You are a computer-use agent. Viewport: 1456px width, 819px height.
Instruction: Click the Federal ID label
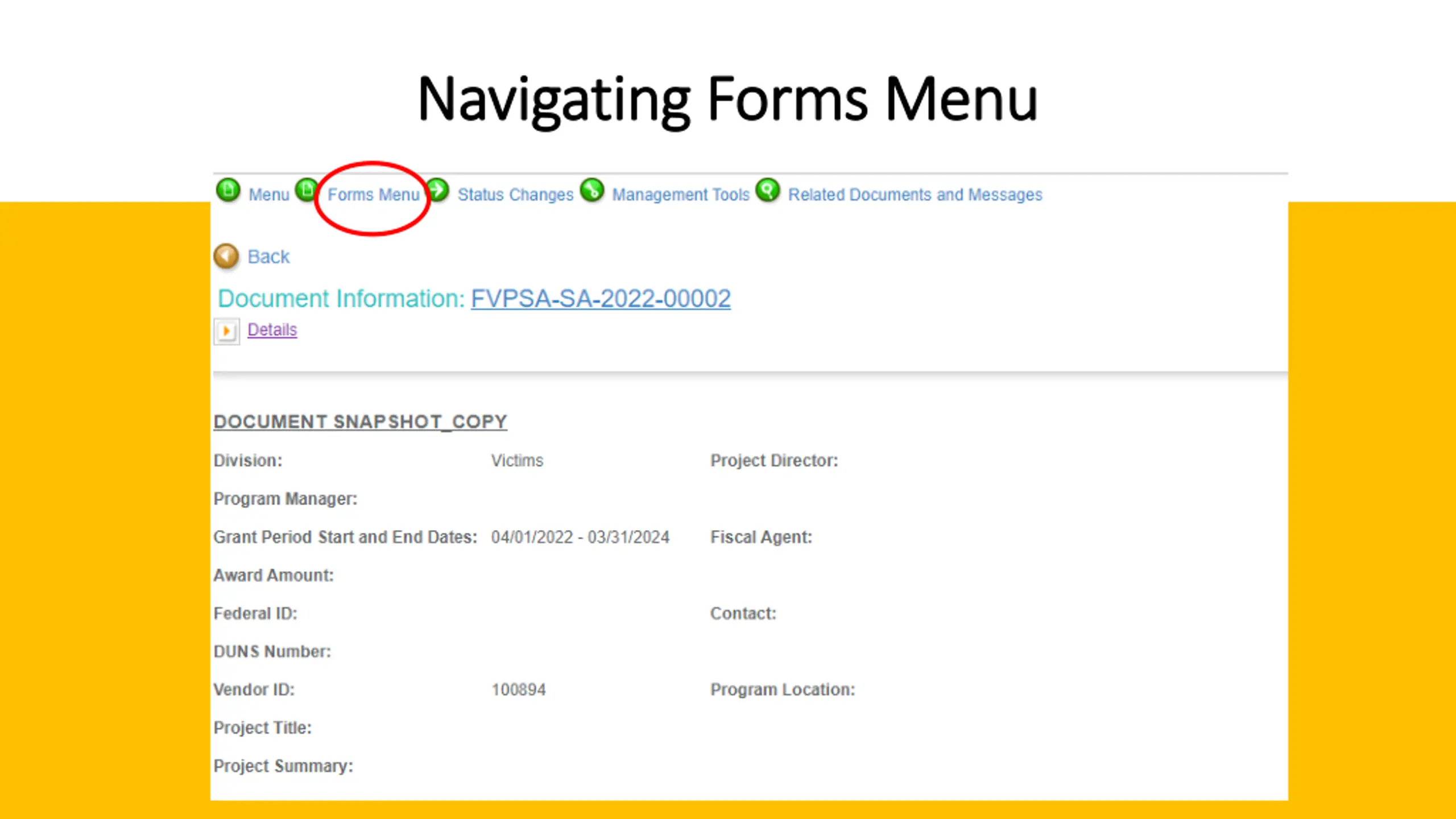pos(255,614)
